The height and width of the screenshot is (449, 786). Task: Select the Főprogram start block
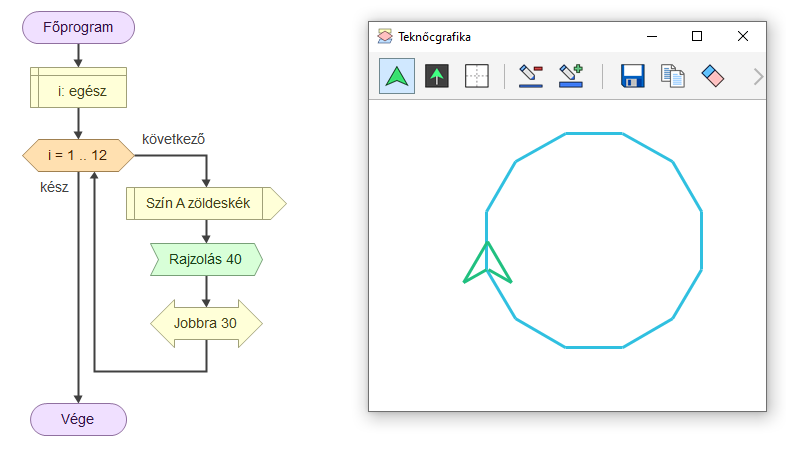[x=78, y=28]
